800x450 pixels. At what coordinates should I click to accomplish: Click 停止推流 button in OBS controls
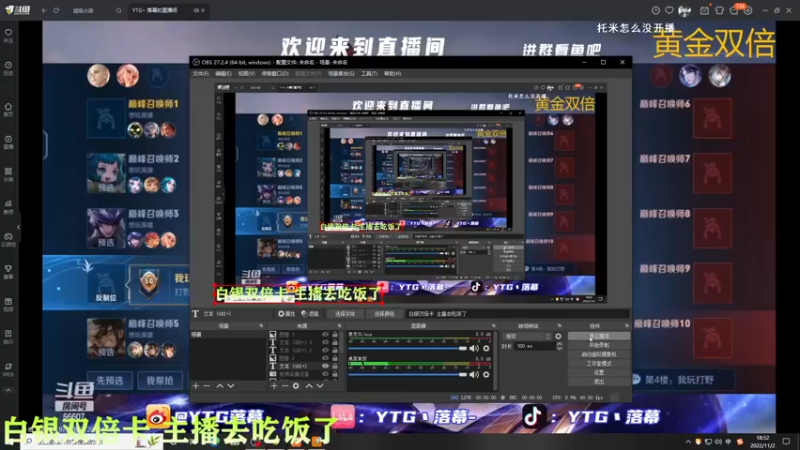(x=598, y=336)
